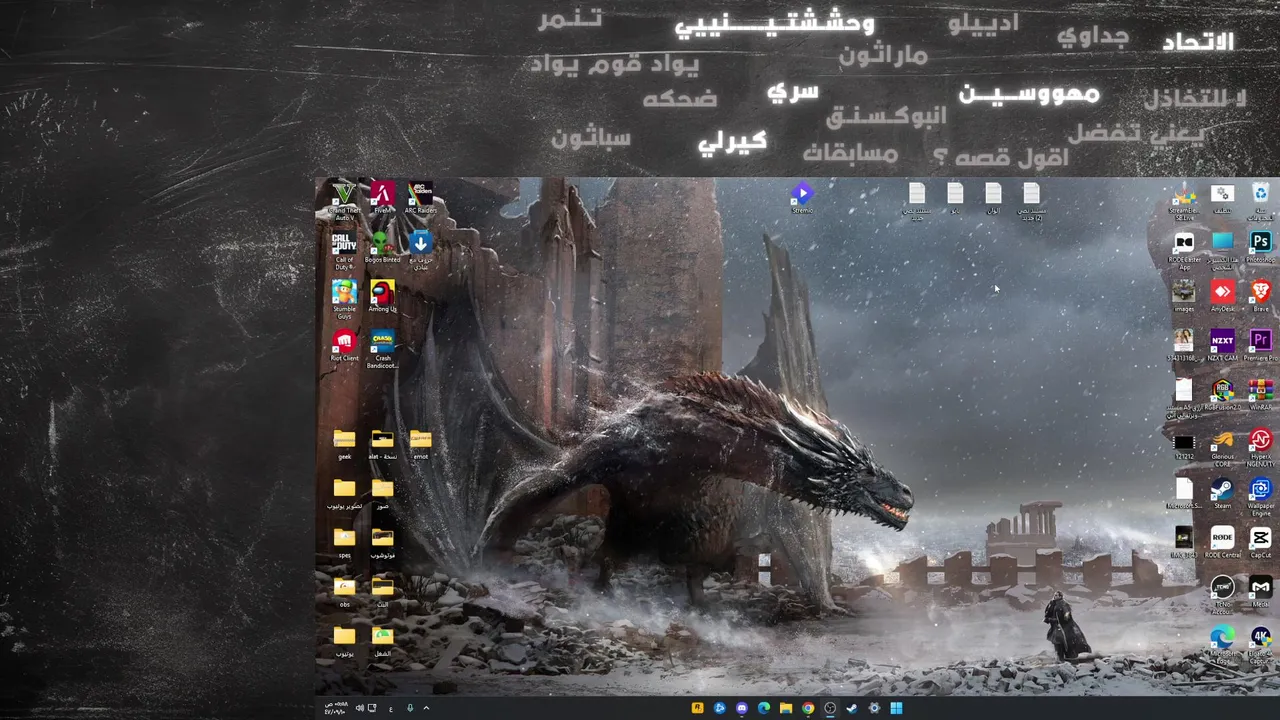
Task: Open the WinRAR desktop shortcut
Action: tap(1260, 394)
